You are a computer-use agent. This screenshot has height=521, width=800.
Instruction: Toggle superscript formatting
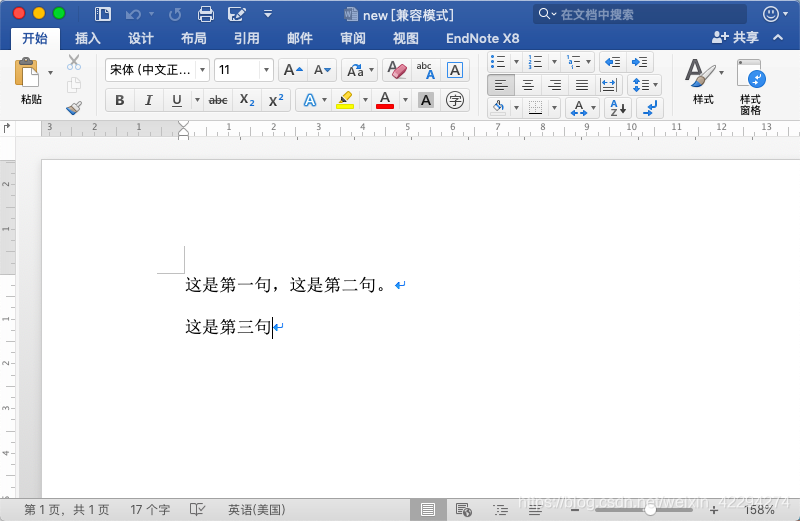(x=276, y=101)
